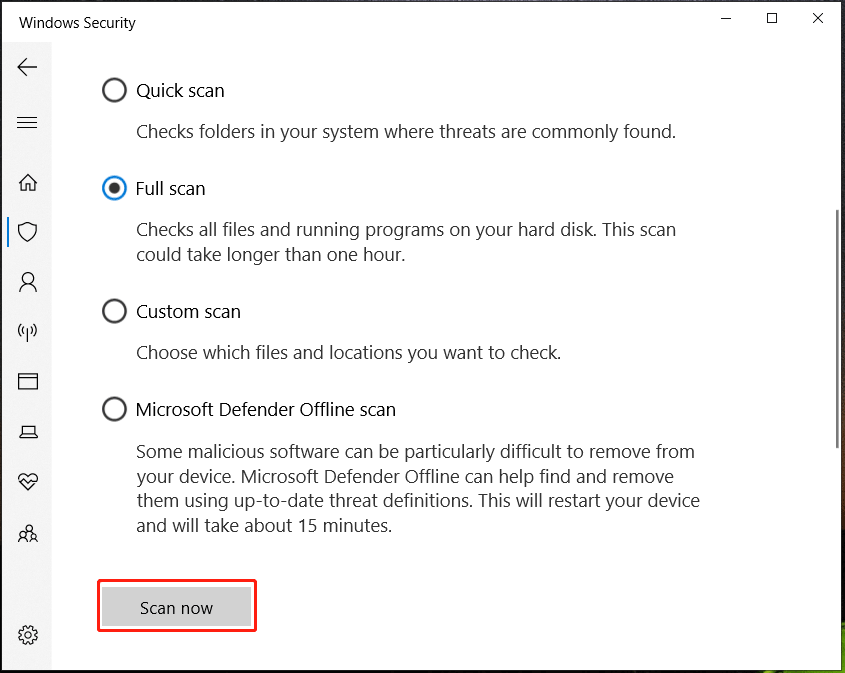The height and width of the screenshot is (673, 845).
Task: Close the Windows Security window
Action: [817, 19]
